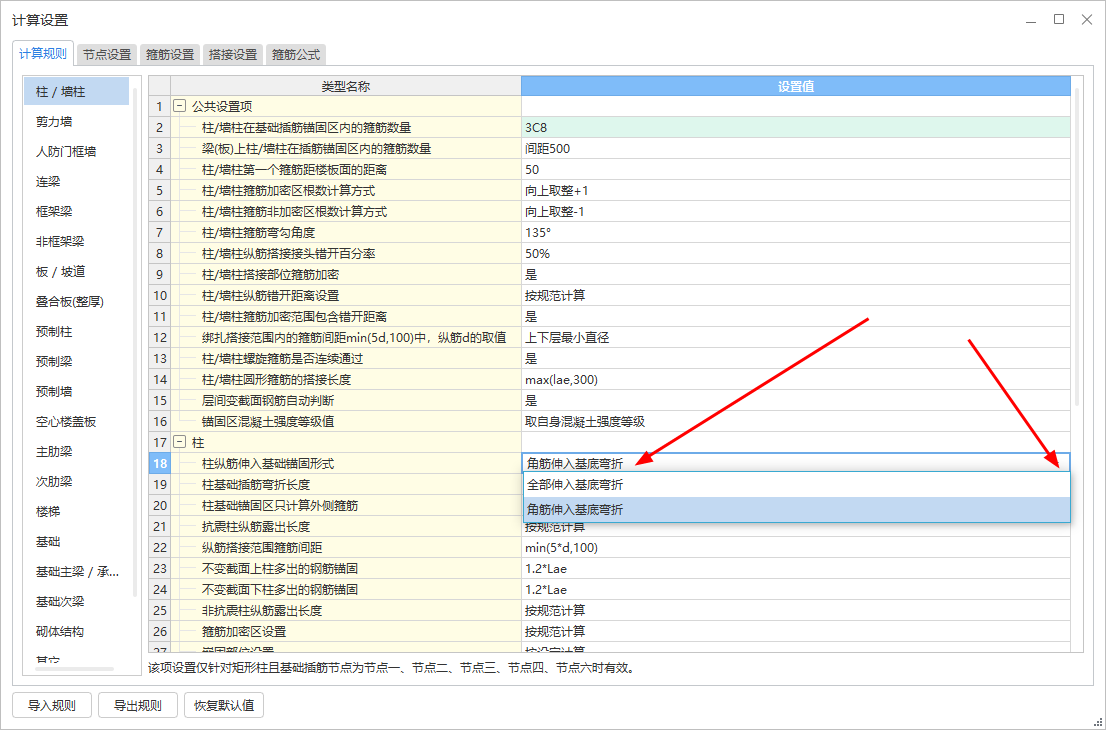Click row number 10 header
The height and width of the screenshot is (730, 1106).
(159, 296)
